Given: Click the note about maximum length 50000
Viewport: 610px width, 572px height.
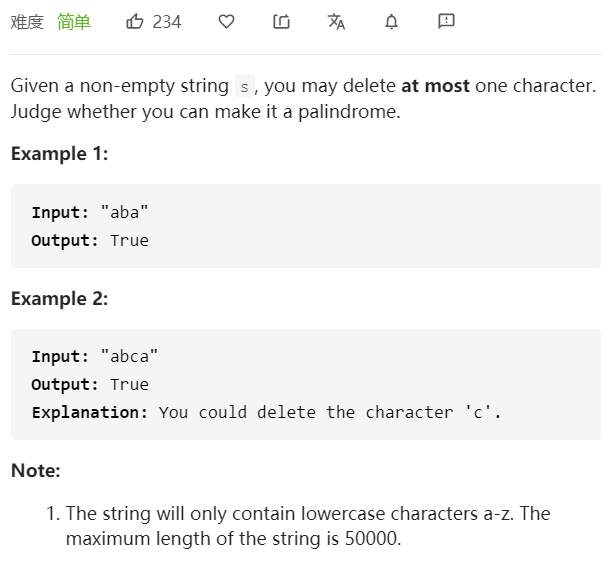Looking at the screenshot, I should tap(308, 526).
